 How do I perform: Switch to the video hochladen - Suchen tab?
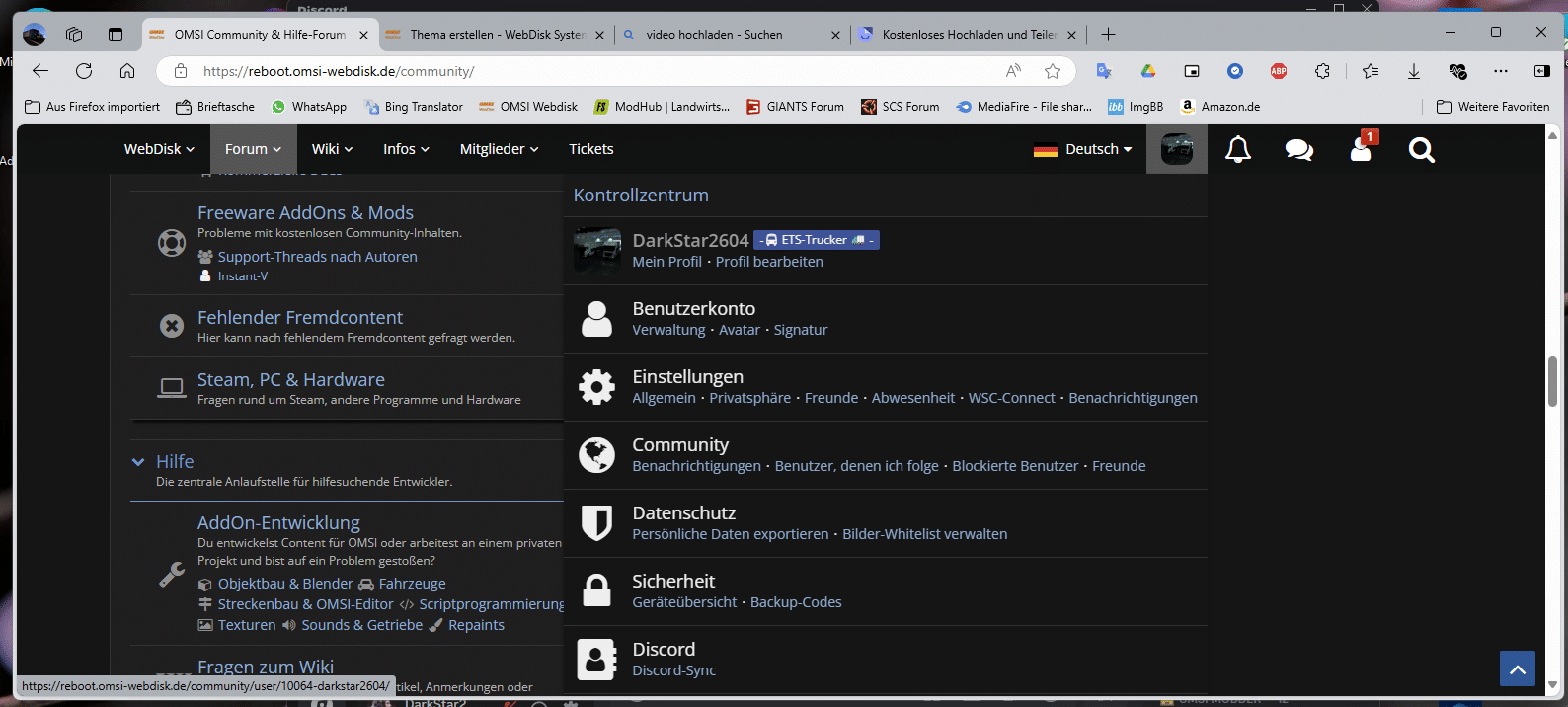coord(714,35)
